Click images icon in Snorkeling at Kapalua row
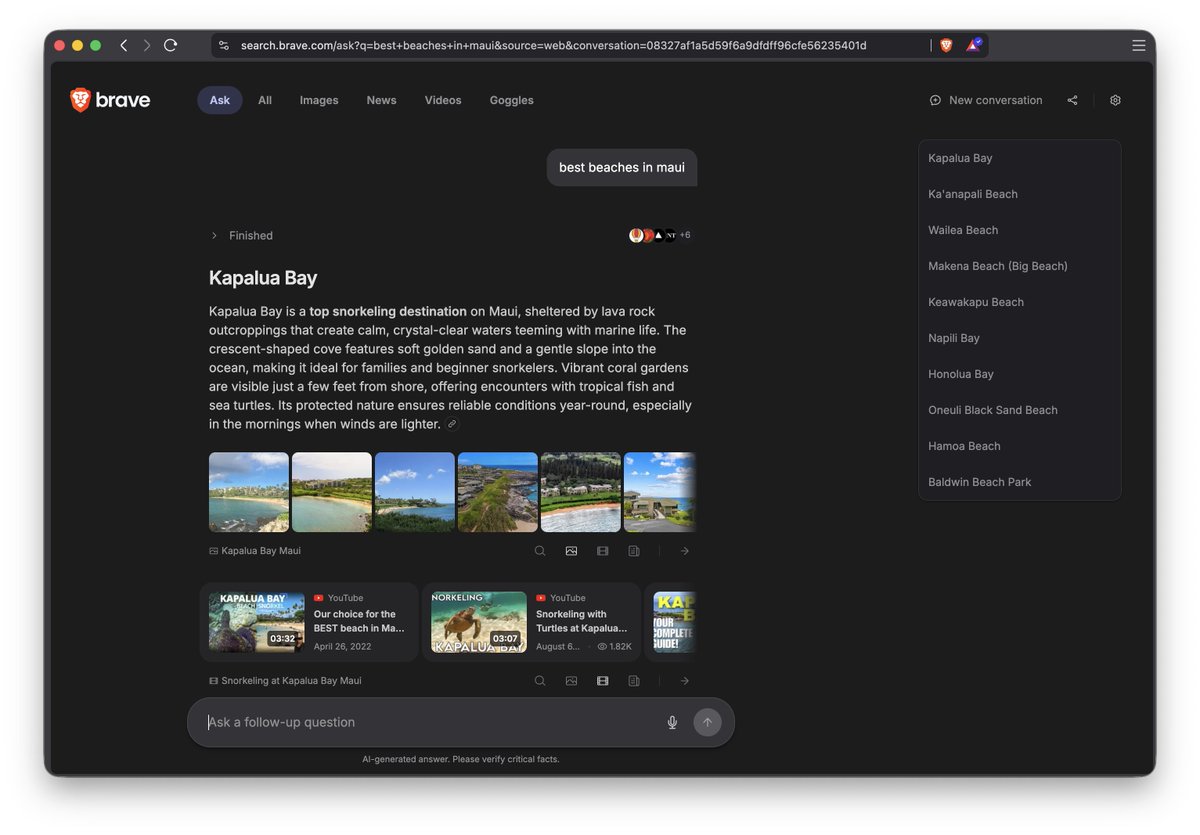The width and height of the screenshot is (1200, 835). tap(571, 681)
